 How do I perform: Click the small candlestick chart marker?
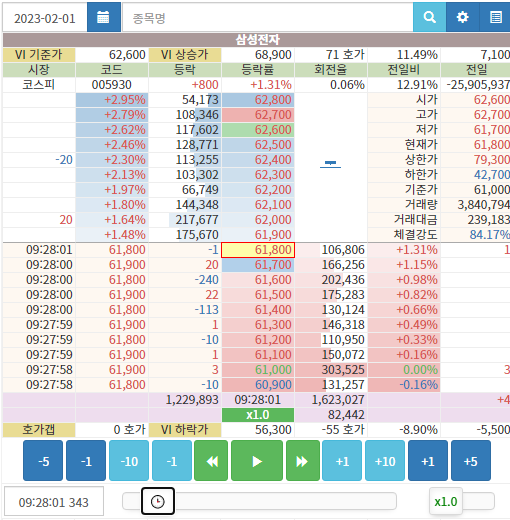point(330,163)
